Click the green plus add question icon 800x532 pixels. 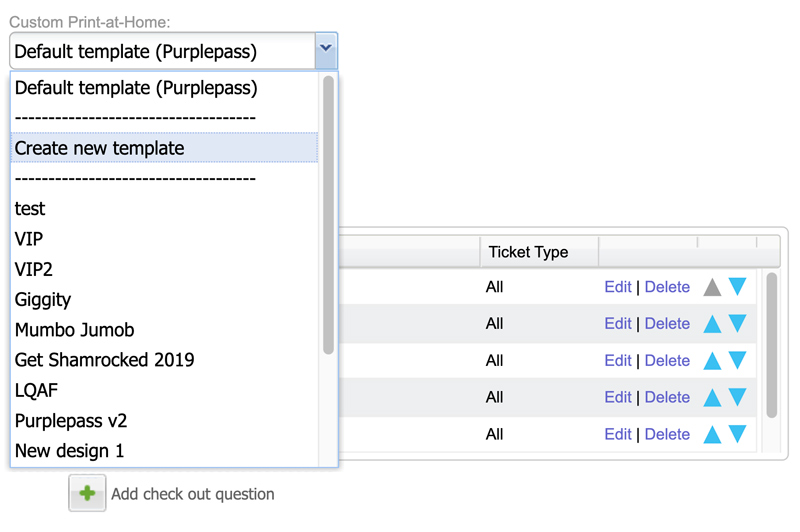pyautogui.click(x=87, y=493)
